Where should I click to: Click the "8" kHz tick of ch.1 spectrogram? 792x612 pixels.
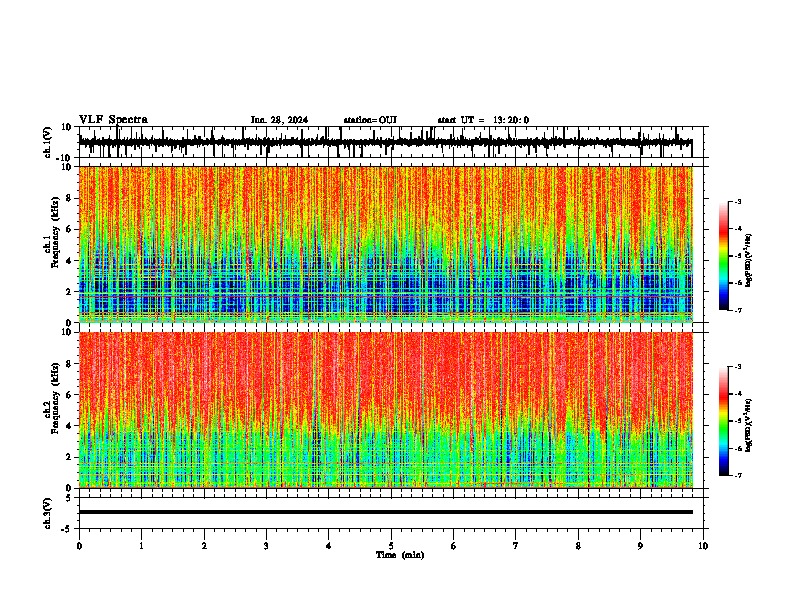pyautogui.click(x=70, y=198)
